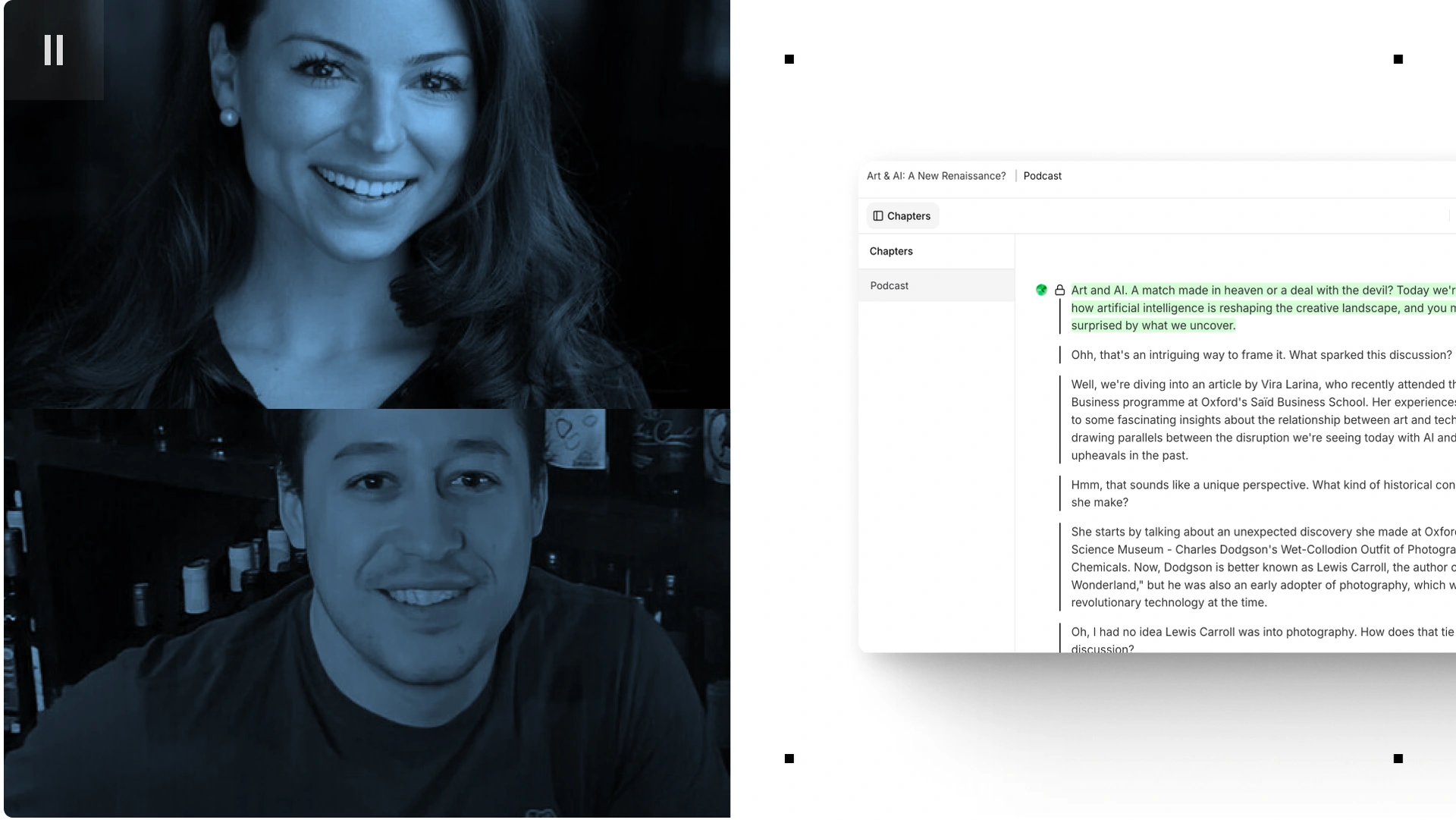Click the woman's video thumbnail
Screen dimensions: 1456x820
point(367,205)
